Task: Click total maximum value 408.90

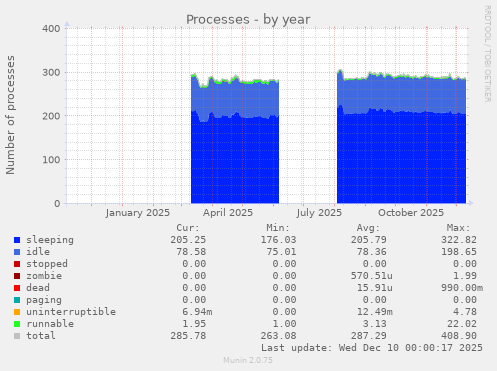Action: (459, 336)
